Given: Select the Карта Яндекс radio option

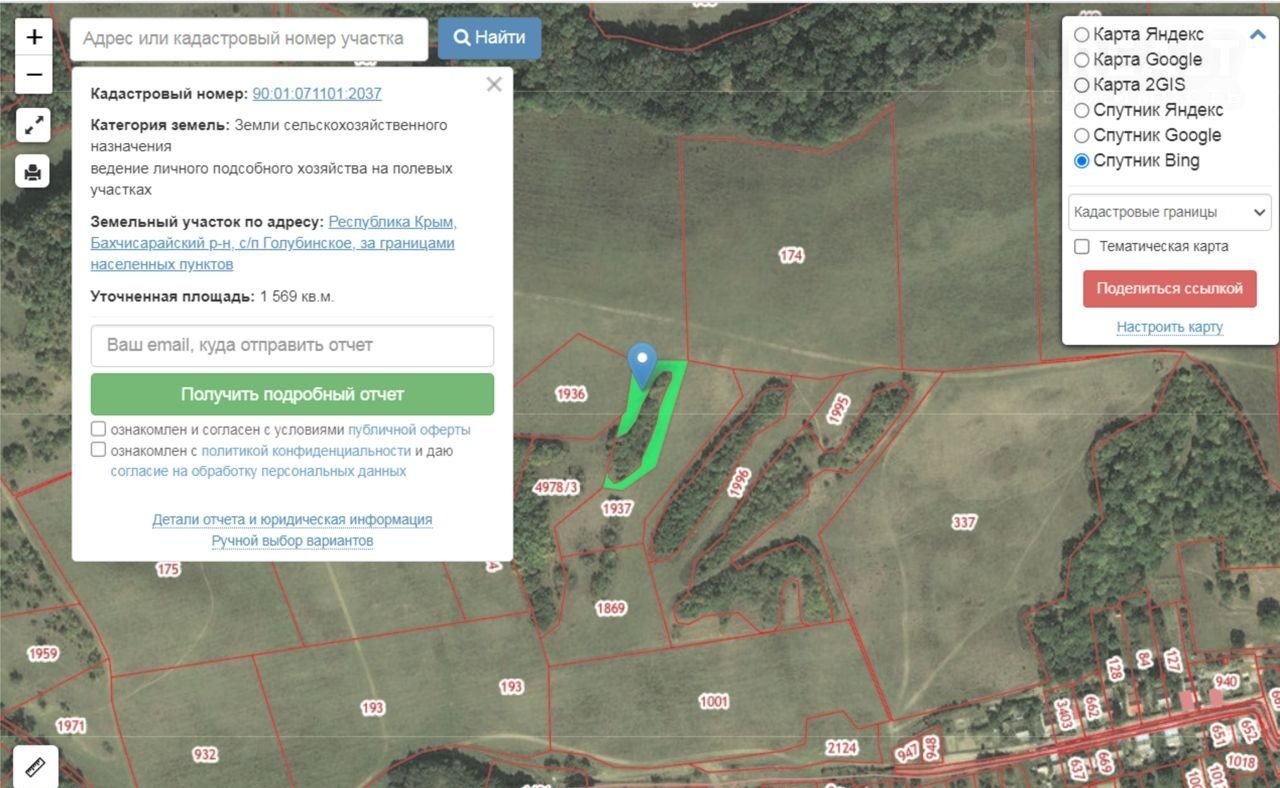Looking at the screenshot, I should pos(1081,34).
